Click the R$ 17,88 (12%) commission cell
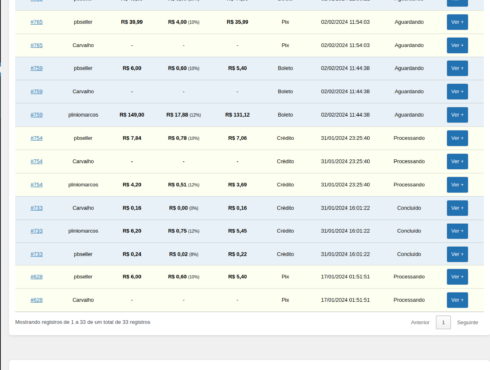Image resolution: width=490 pixels, height=370 pixels. (x=183, y=115)
